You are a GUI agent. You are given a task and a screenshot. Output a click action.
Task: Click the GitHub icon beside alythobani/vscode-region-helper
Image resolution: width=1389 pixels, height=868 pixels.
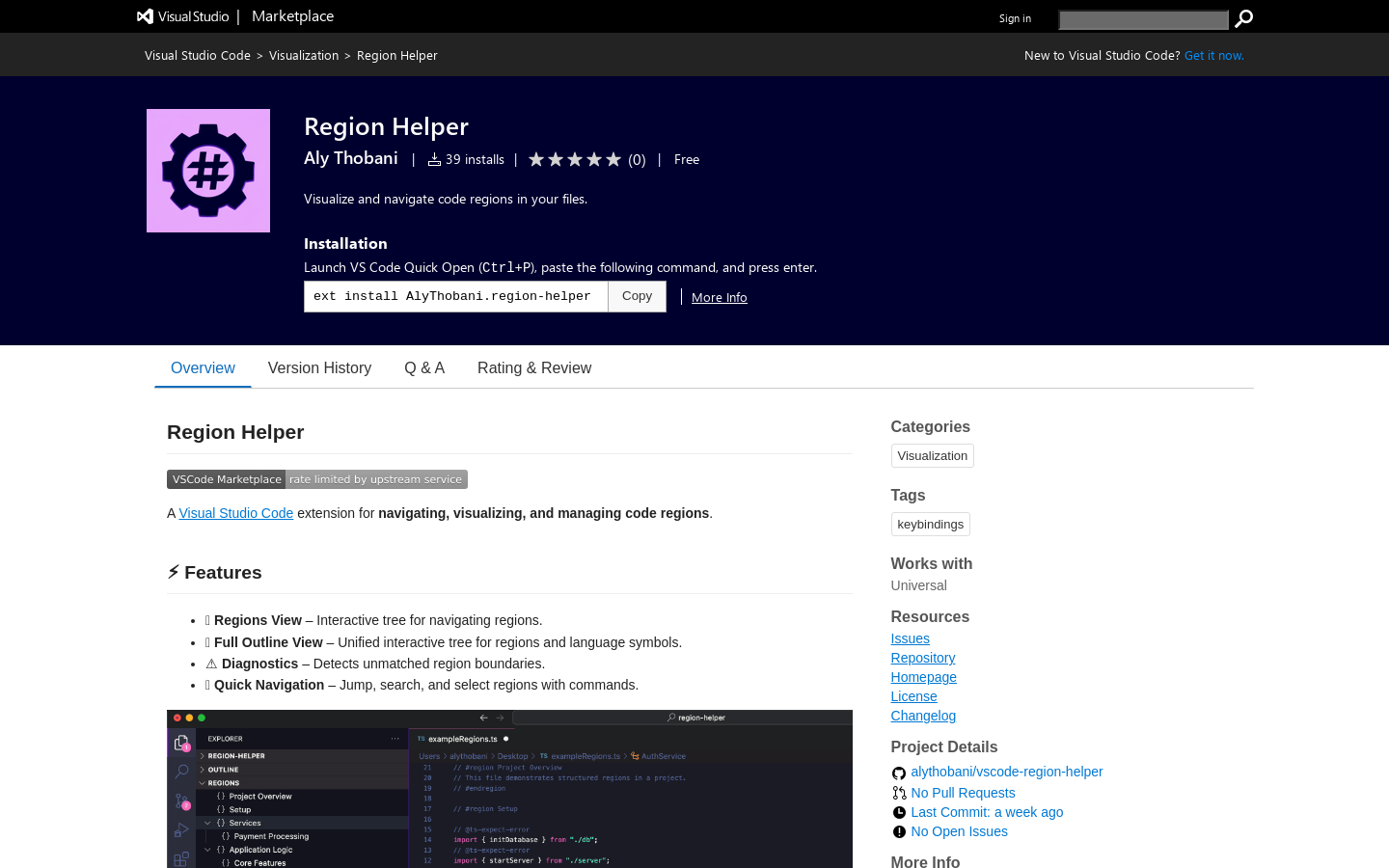pos(899,773)
